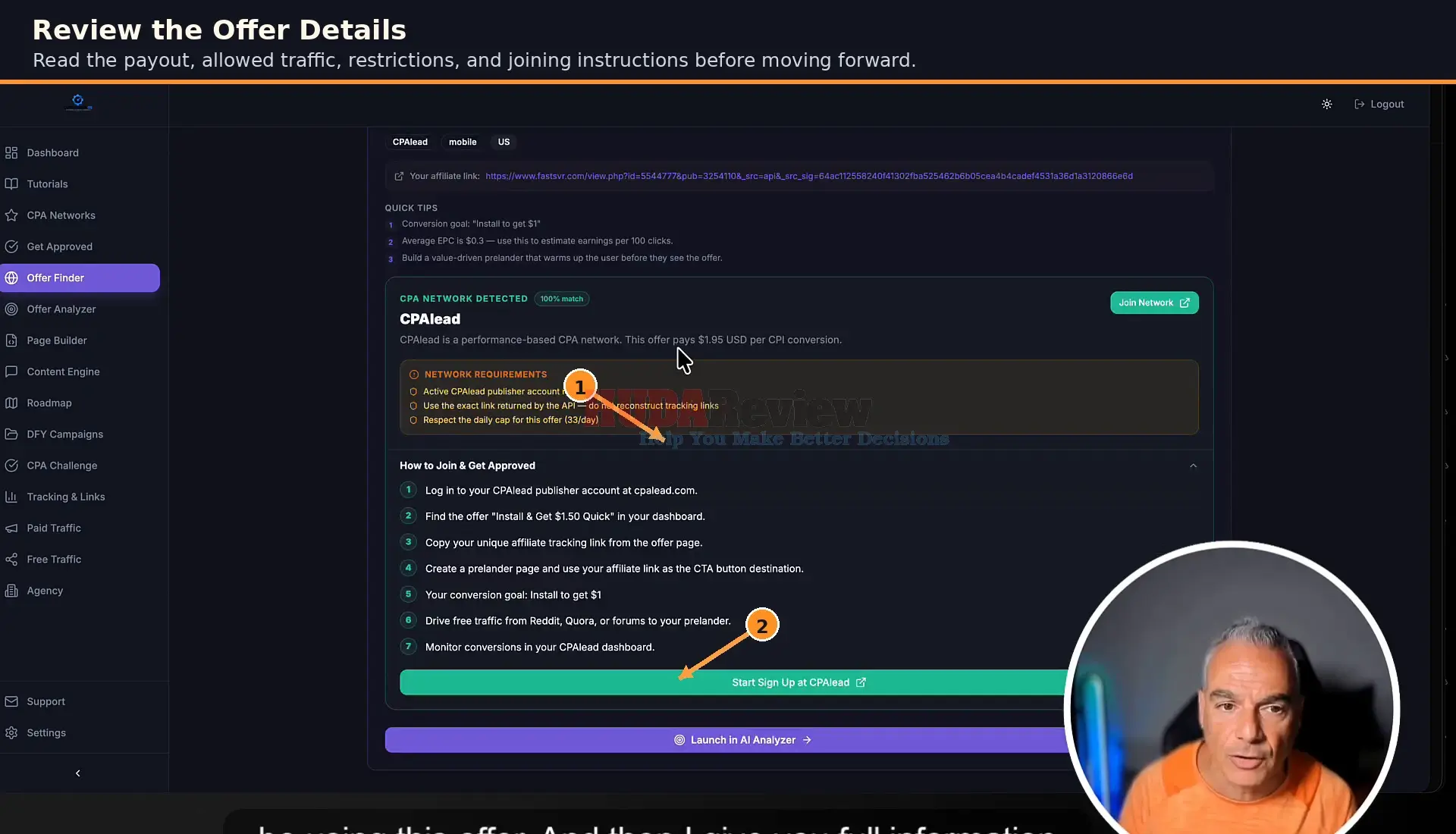Click 'Respect the daily cap' requirement text

pyautogui.click(x=510, y=420)
